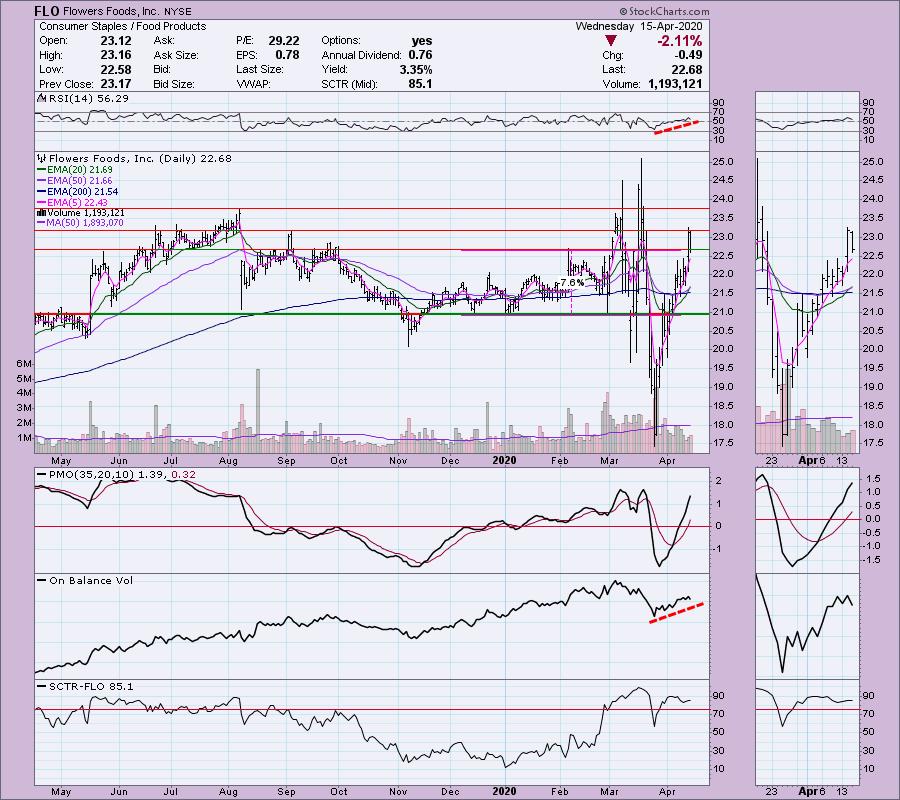The height and width of the screenshot is (800, 900).
Task: Click the Last value 22.68 in the header
Action: tap(686, 69)
